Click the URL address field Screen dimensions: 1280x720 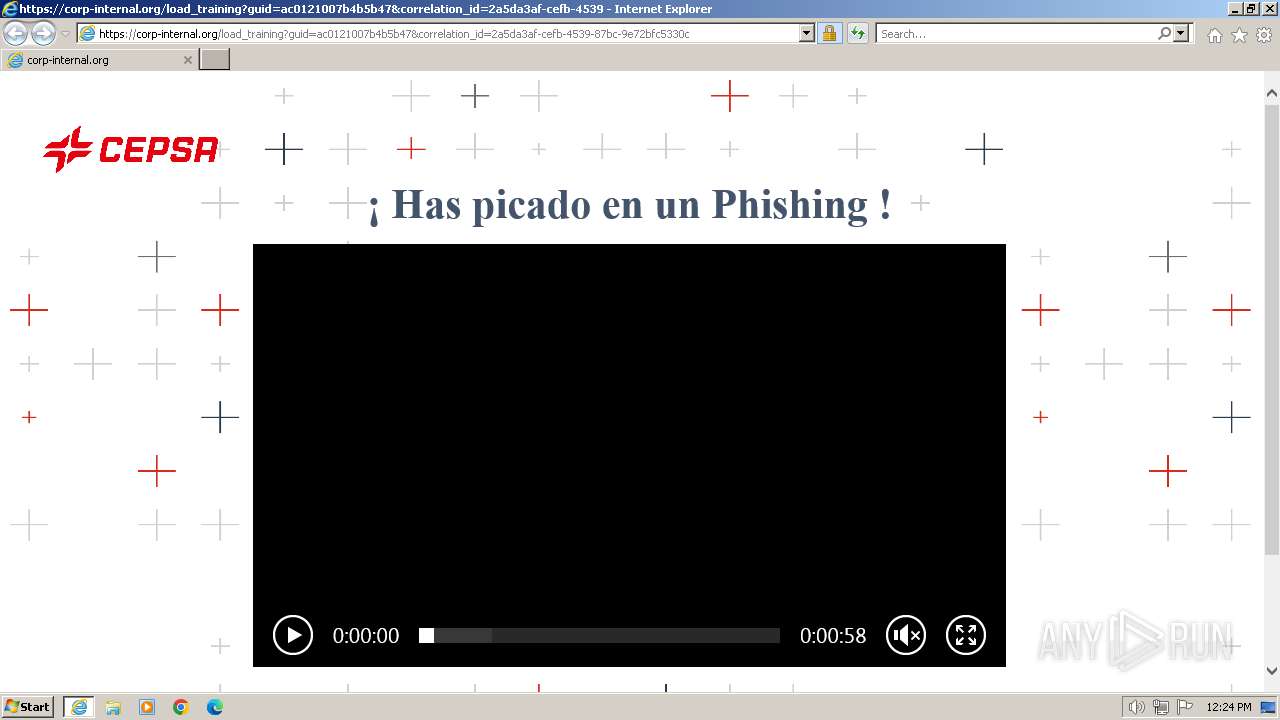tap(447, 34)
